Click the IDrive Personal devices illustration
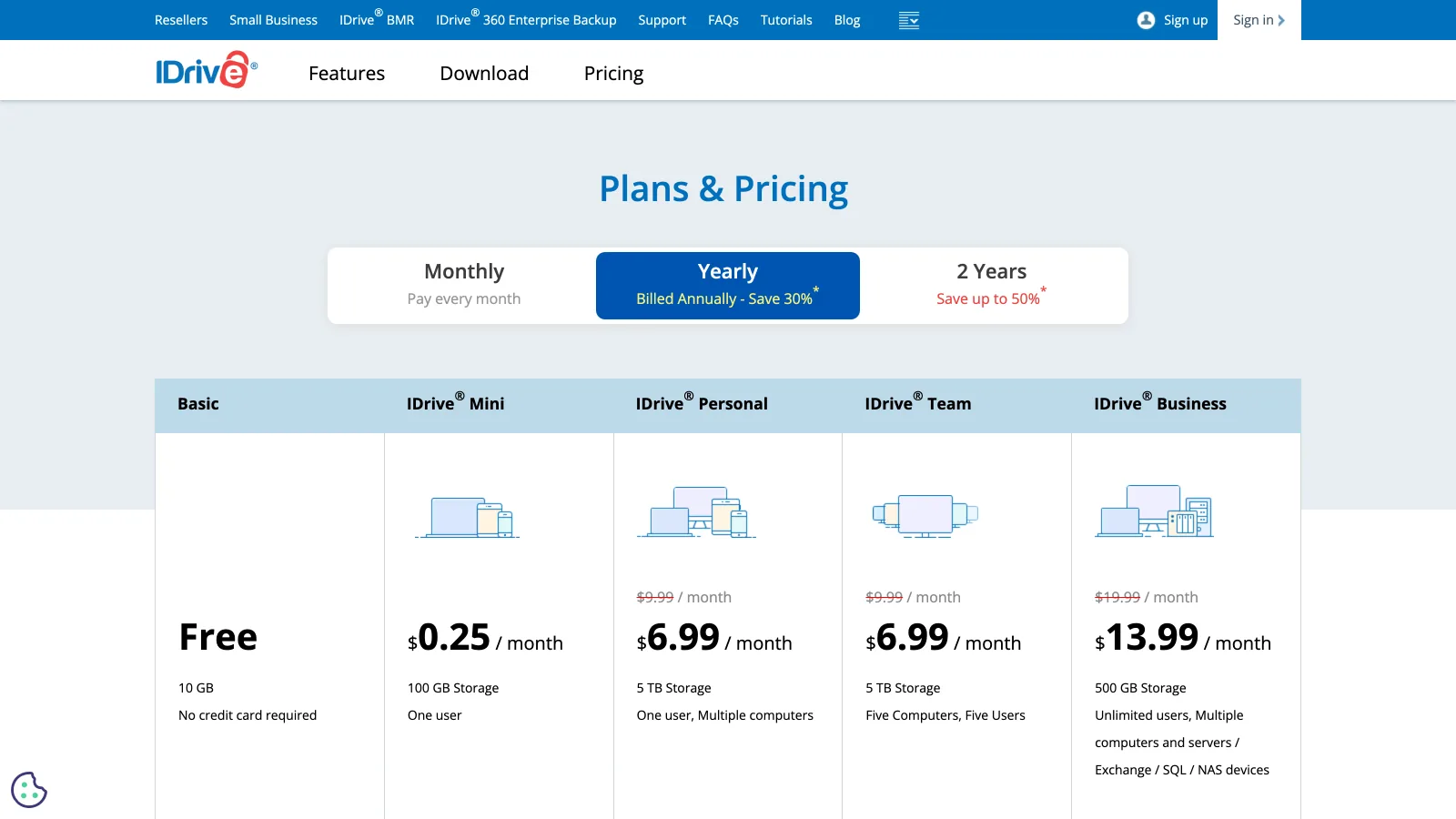The height and width of the screenshot is (819, 1456). click(x=697, y=511)
